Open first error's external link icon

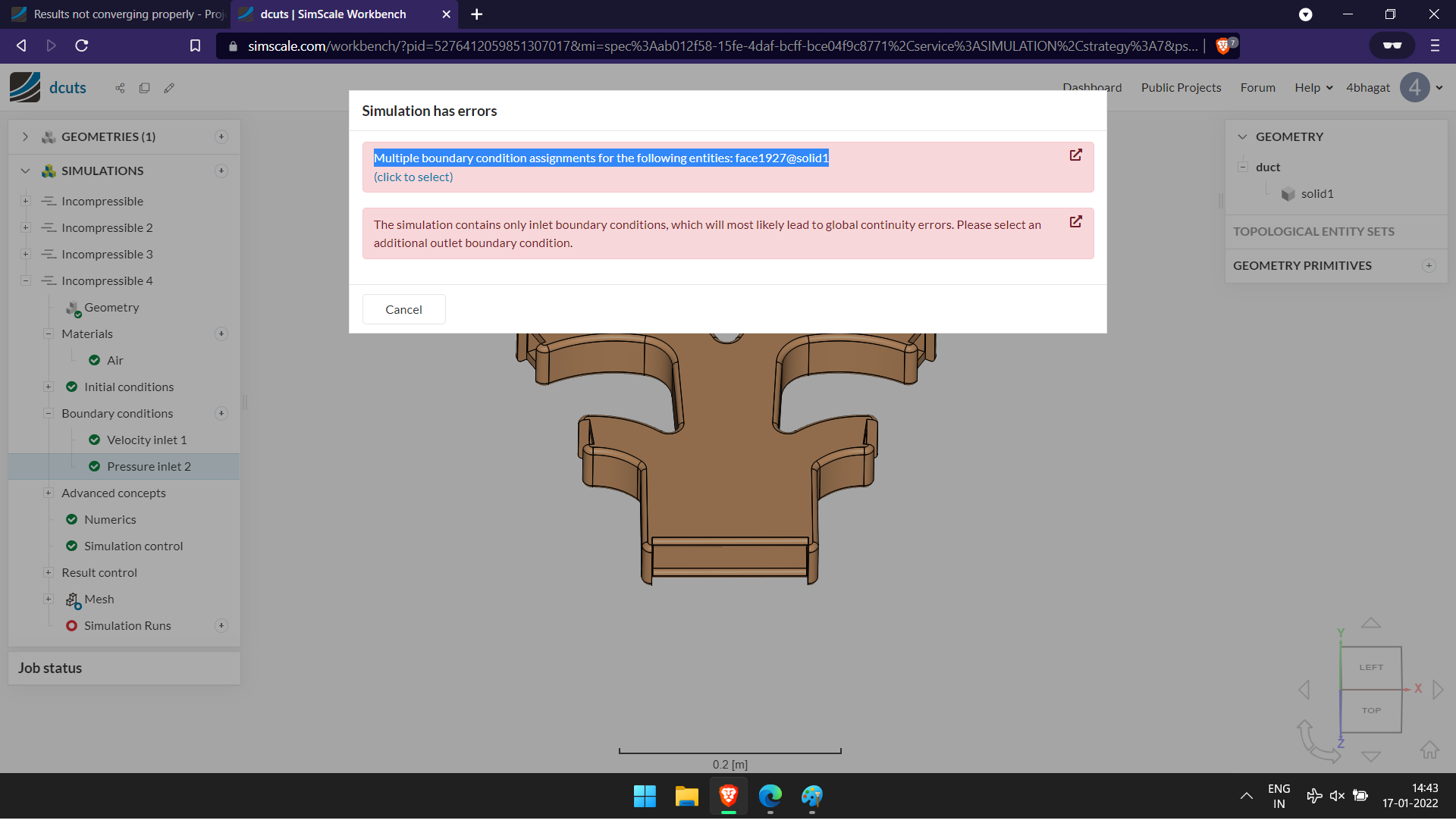[1075, 155]
